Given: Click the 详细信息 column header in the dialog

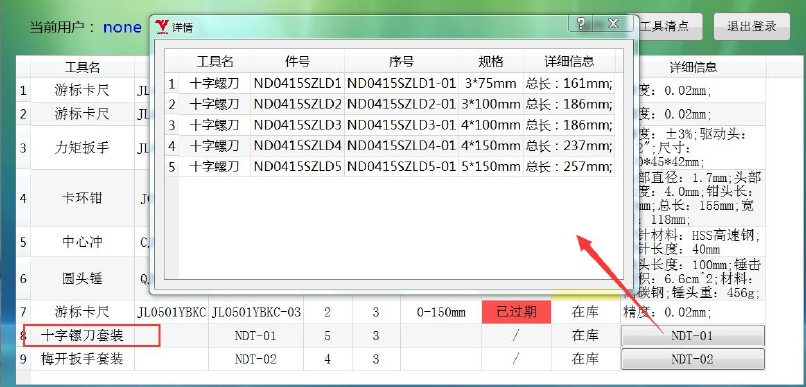Looking at the screenshot, I should coord(570,62).
